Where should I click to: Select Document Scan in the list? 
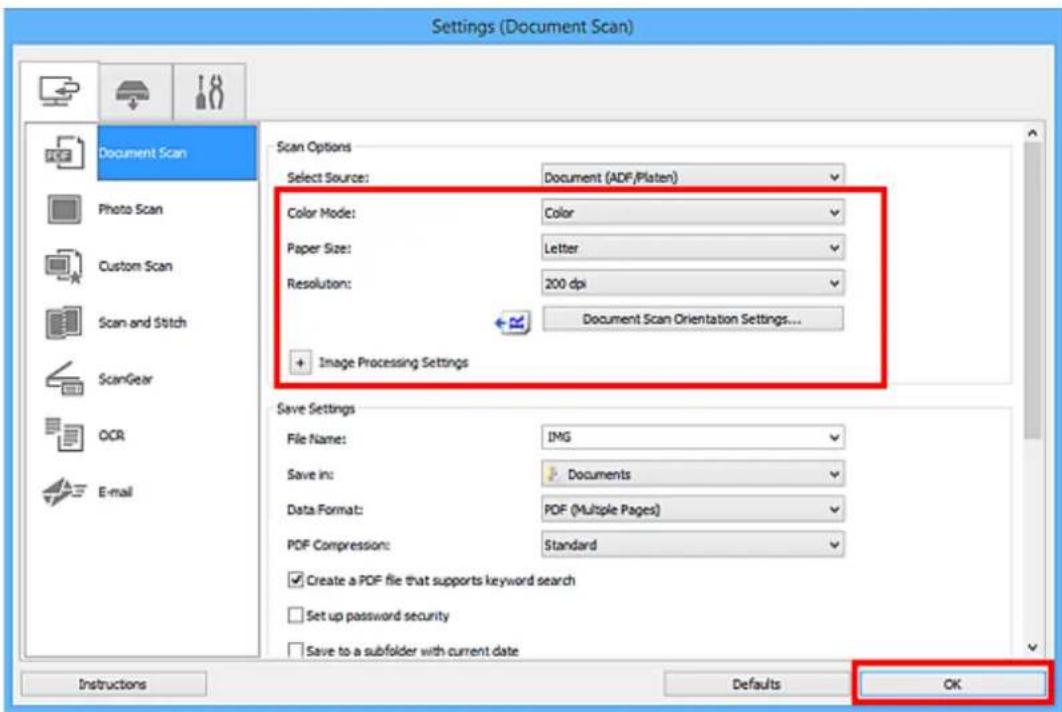point(177,153)
